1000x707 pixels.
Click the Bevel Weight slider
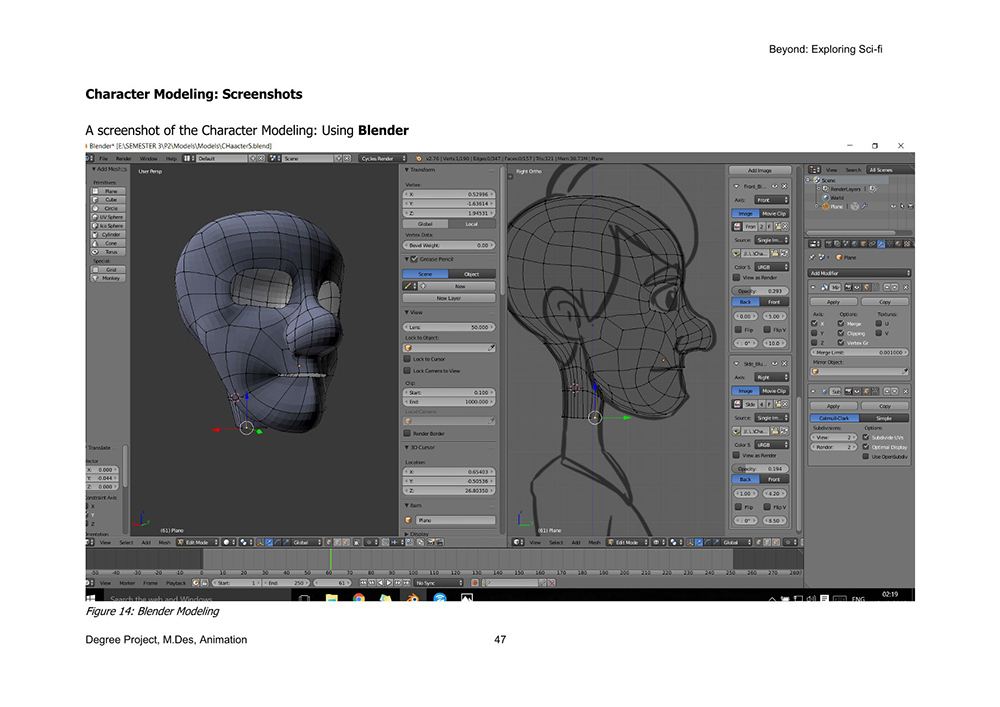click(449, 245)
